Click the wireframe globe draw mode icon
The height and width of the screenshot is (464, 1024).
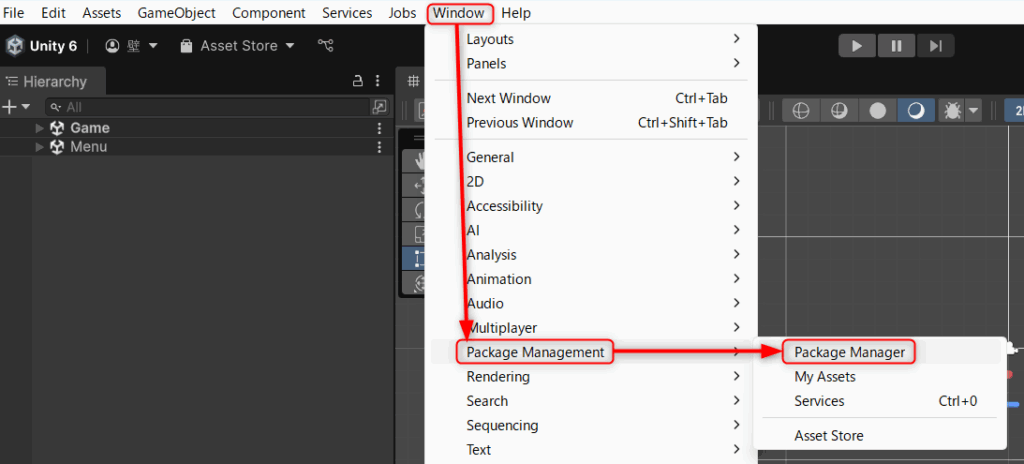click(801, 111)
